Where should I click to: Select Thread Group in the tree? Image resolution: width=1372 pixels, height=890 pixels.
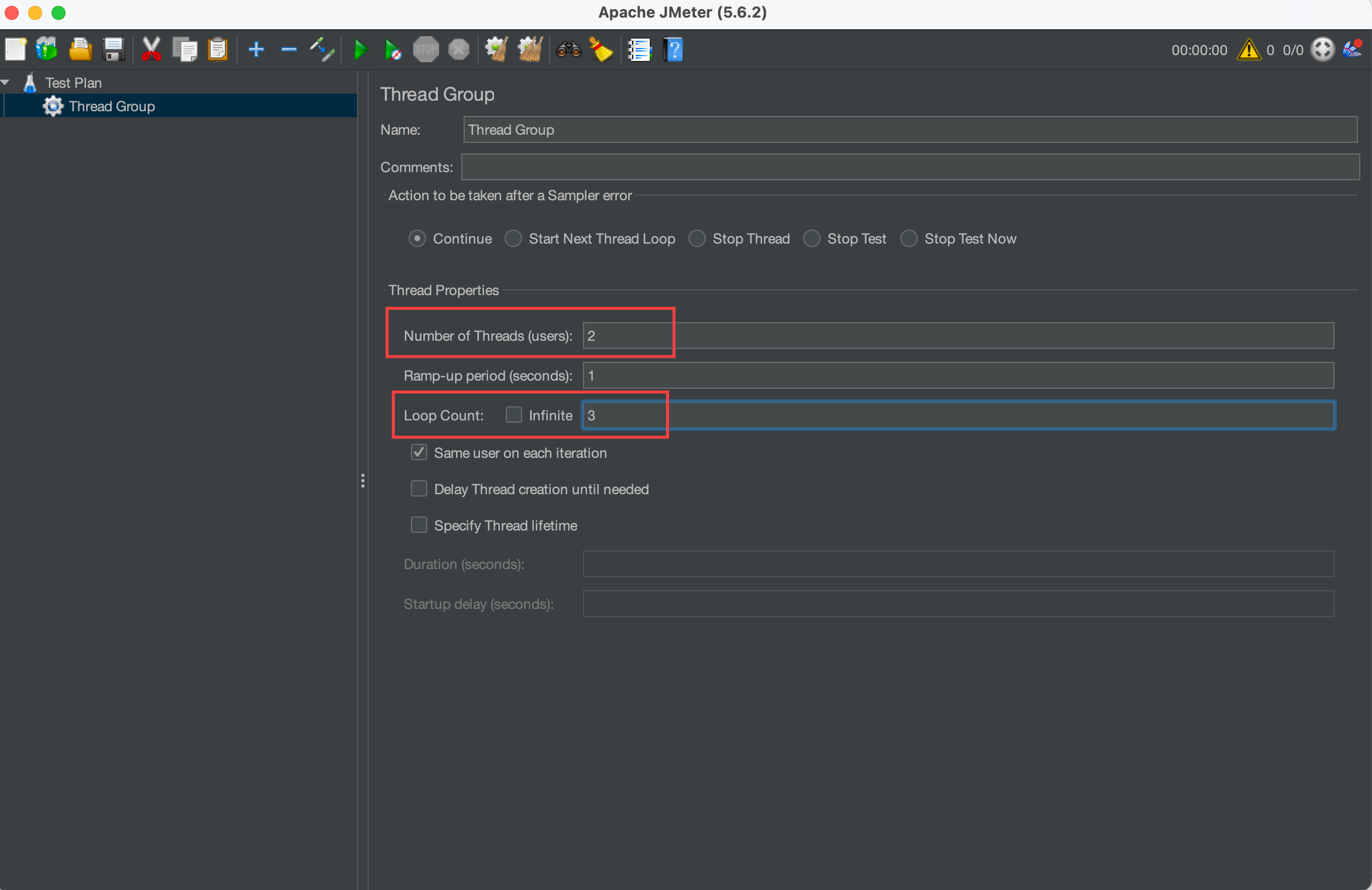111,107
